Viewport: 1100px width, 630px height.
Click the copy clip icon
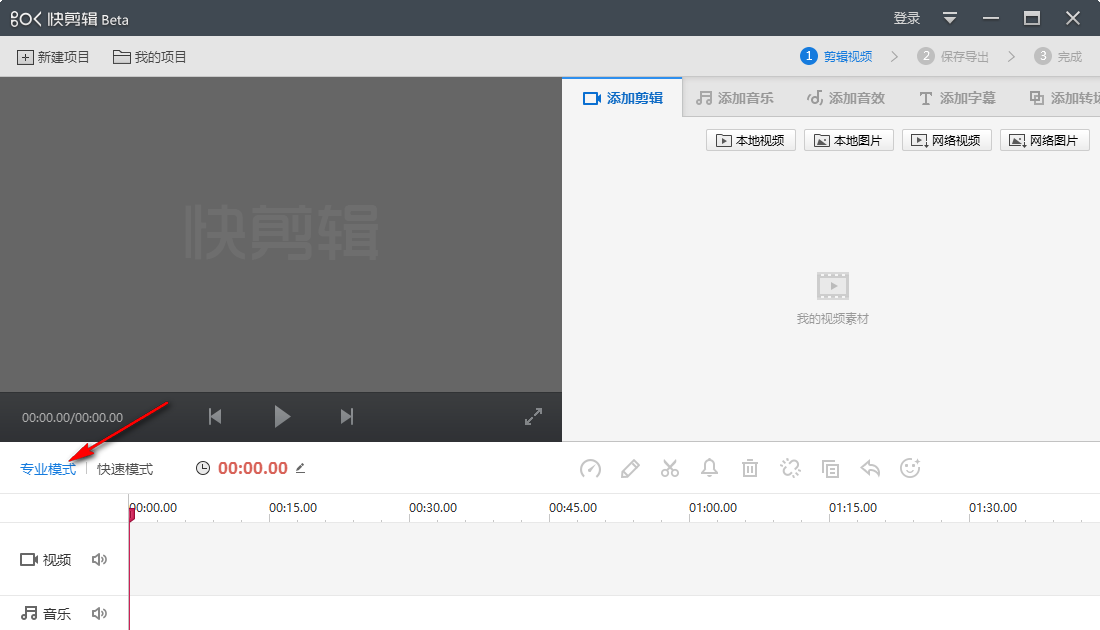(831, 468)
